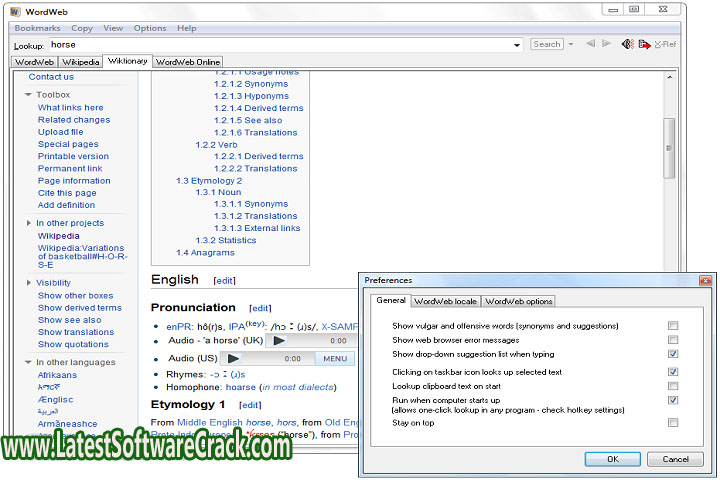Open the Middle English link in Etymology
This screenshot has width=720, height=480.
tap(210, 422)
